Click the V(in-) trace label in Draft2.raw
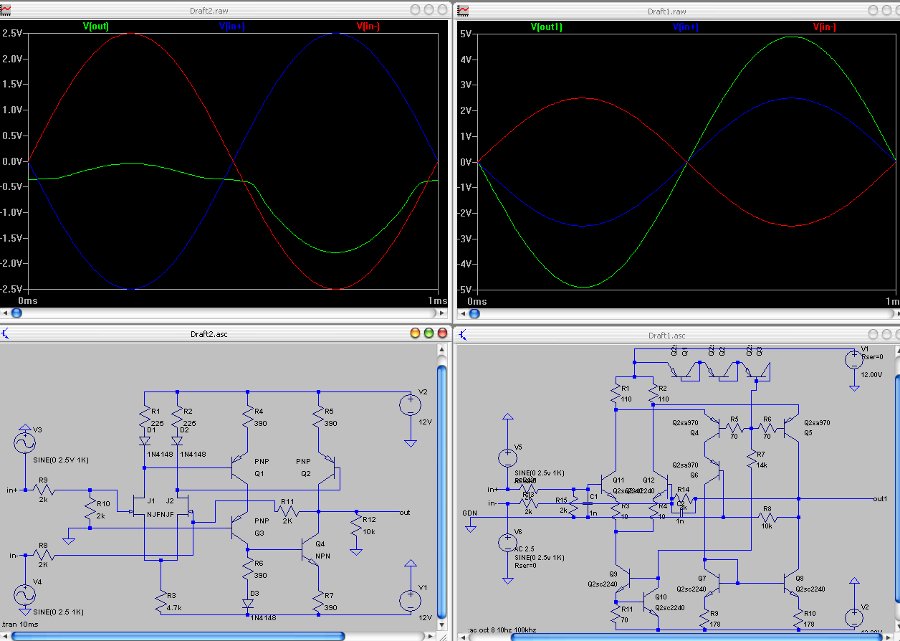This screenshot has width=900, height=641. tap(368, 26)
